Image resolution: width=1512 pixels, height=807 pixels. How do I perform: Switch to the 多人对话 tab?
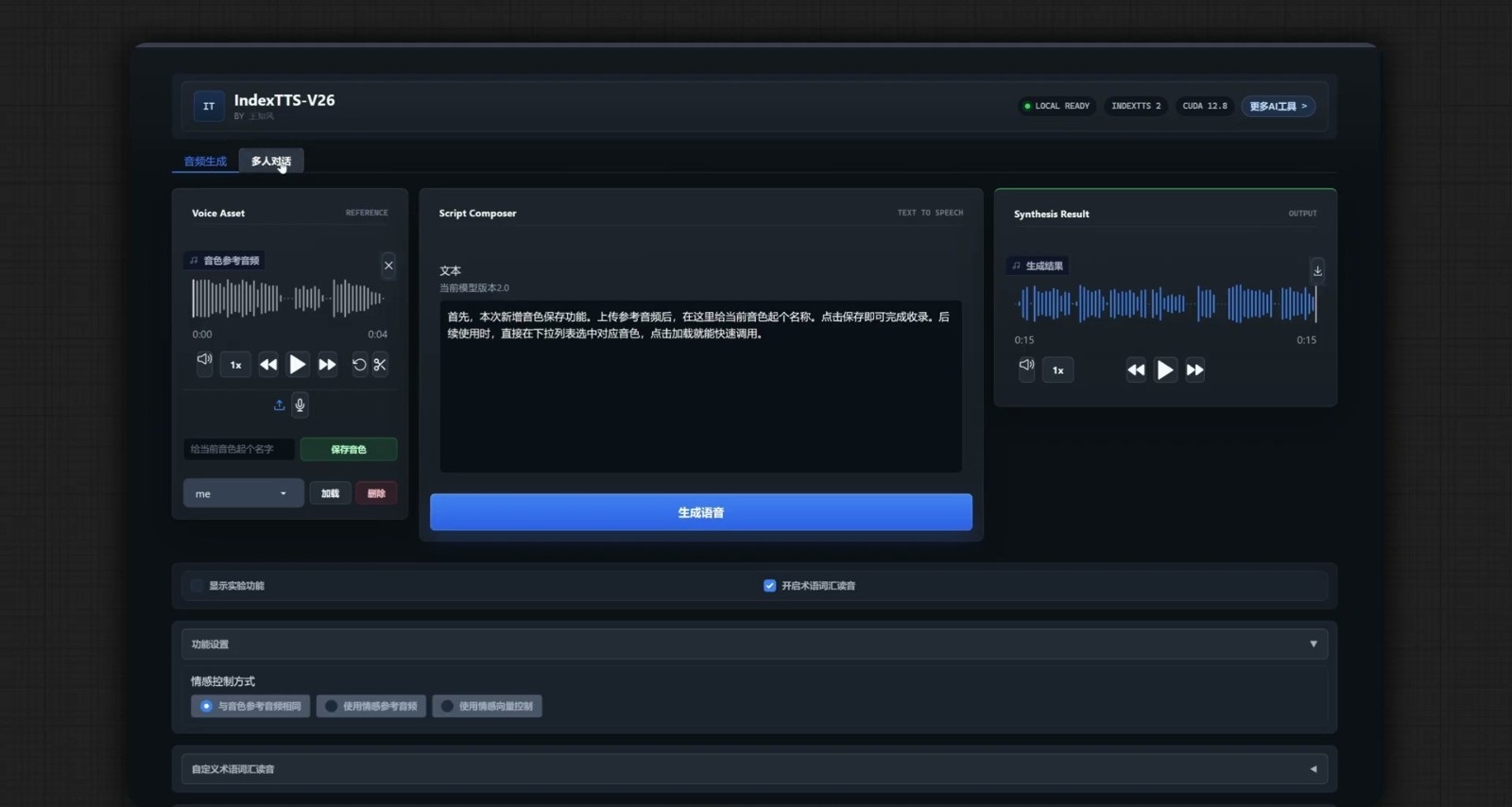[271, 162]
